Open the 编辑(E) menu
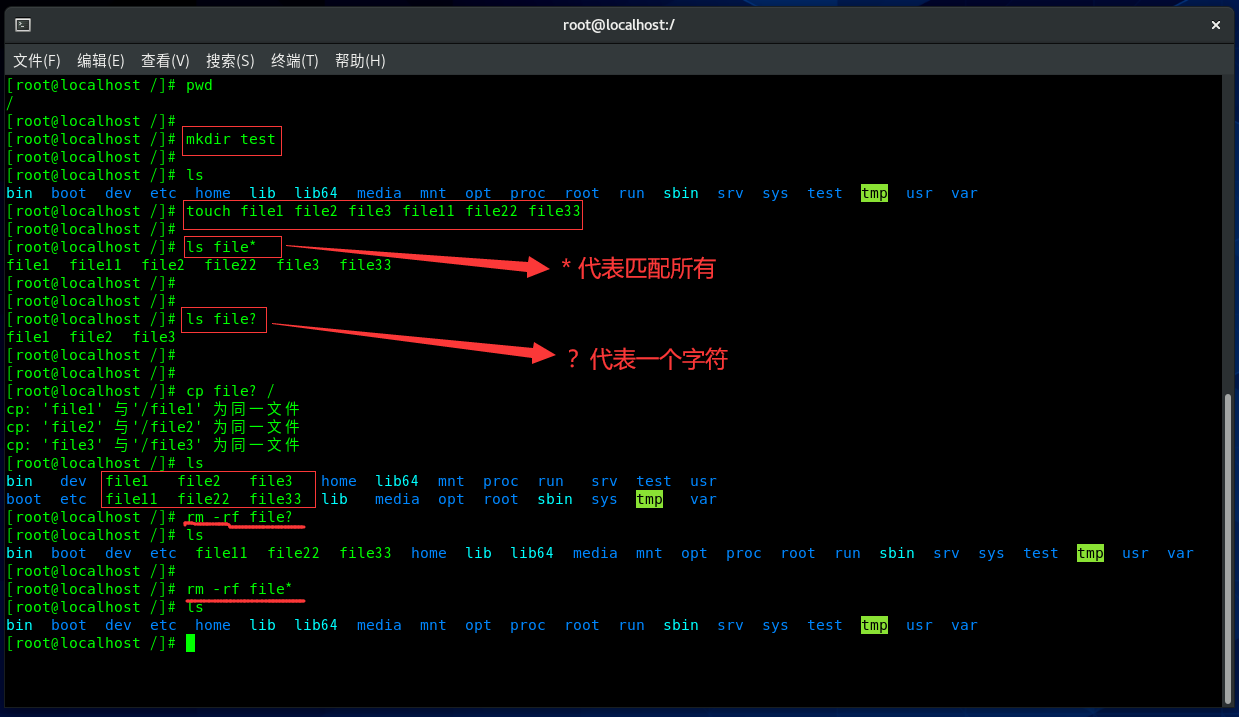This screenshot has height=717, width=1239. [101, 61]
